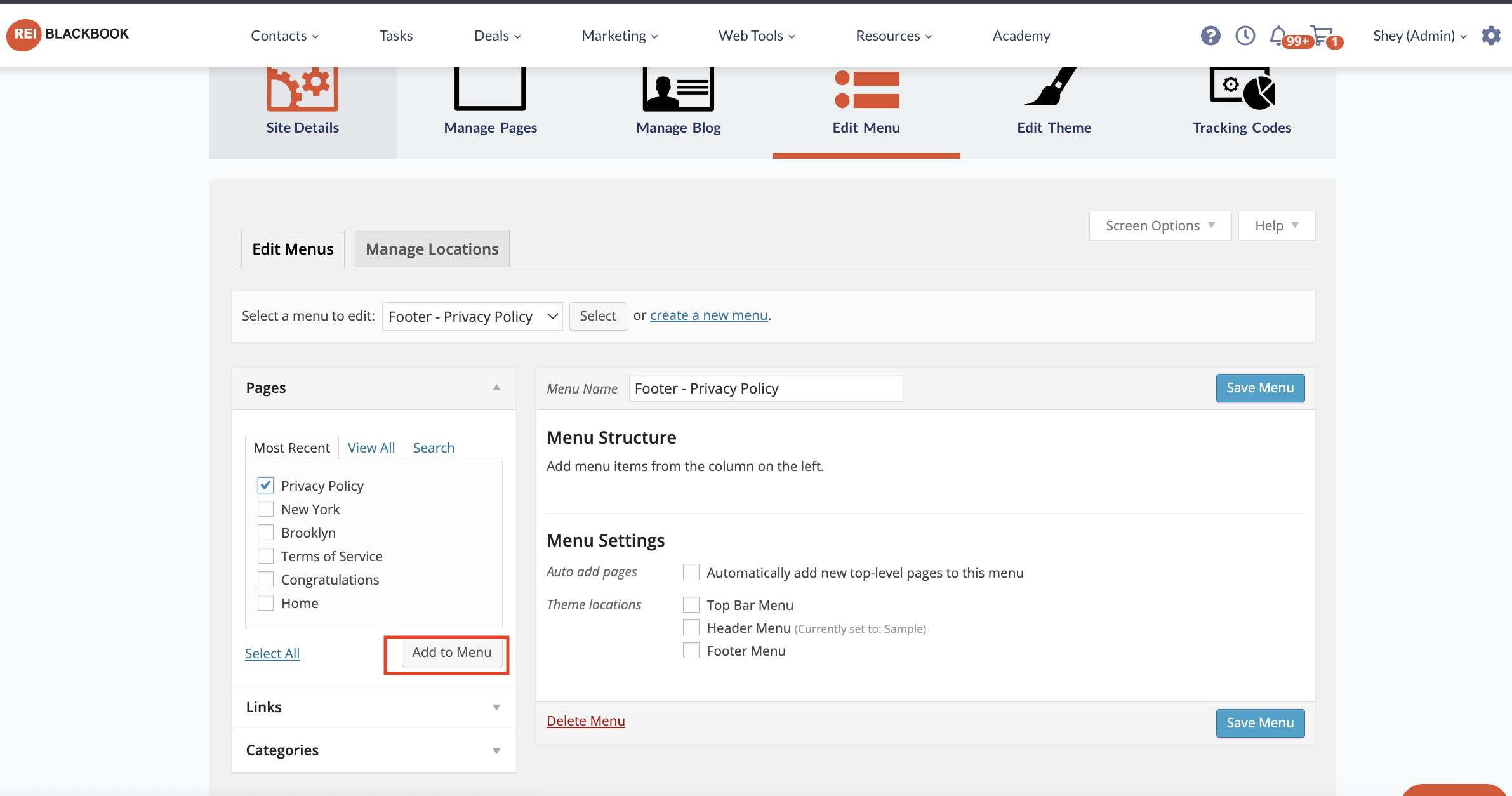Click the Site Details gears icon
The width and height of the screenshot is (1512, 796).
tap(302, 89)
